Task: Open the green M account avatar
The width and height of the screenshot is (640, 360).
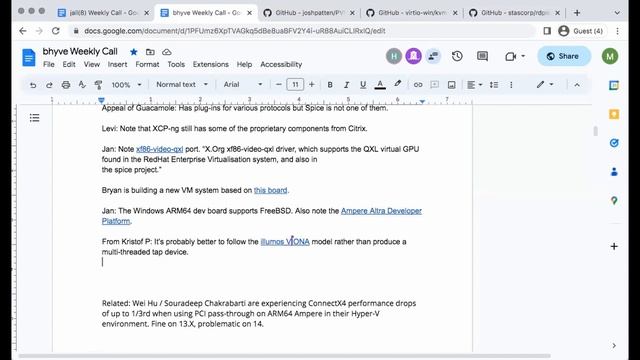Action: coord(610,56)
